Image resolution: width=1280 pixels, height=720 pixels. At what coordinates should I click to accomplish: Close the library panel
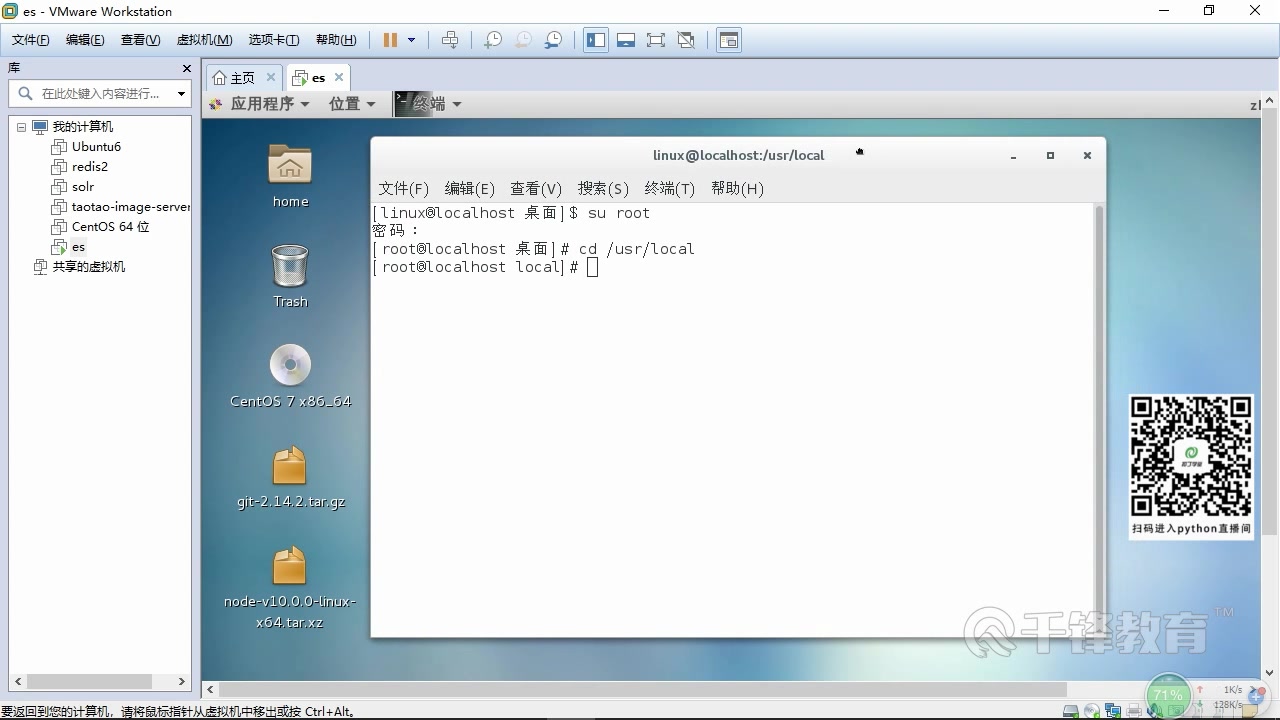tap(186, 68)
